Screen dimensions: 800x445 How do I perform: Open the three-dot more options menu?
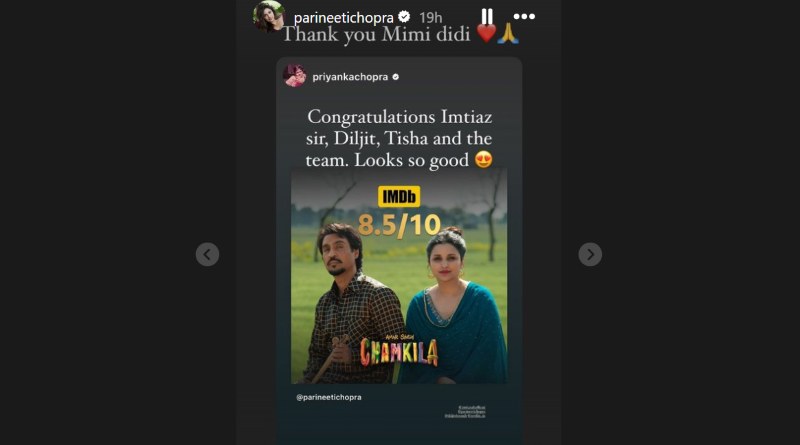[x=524, y=16]
